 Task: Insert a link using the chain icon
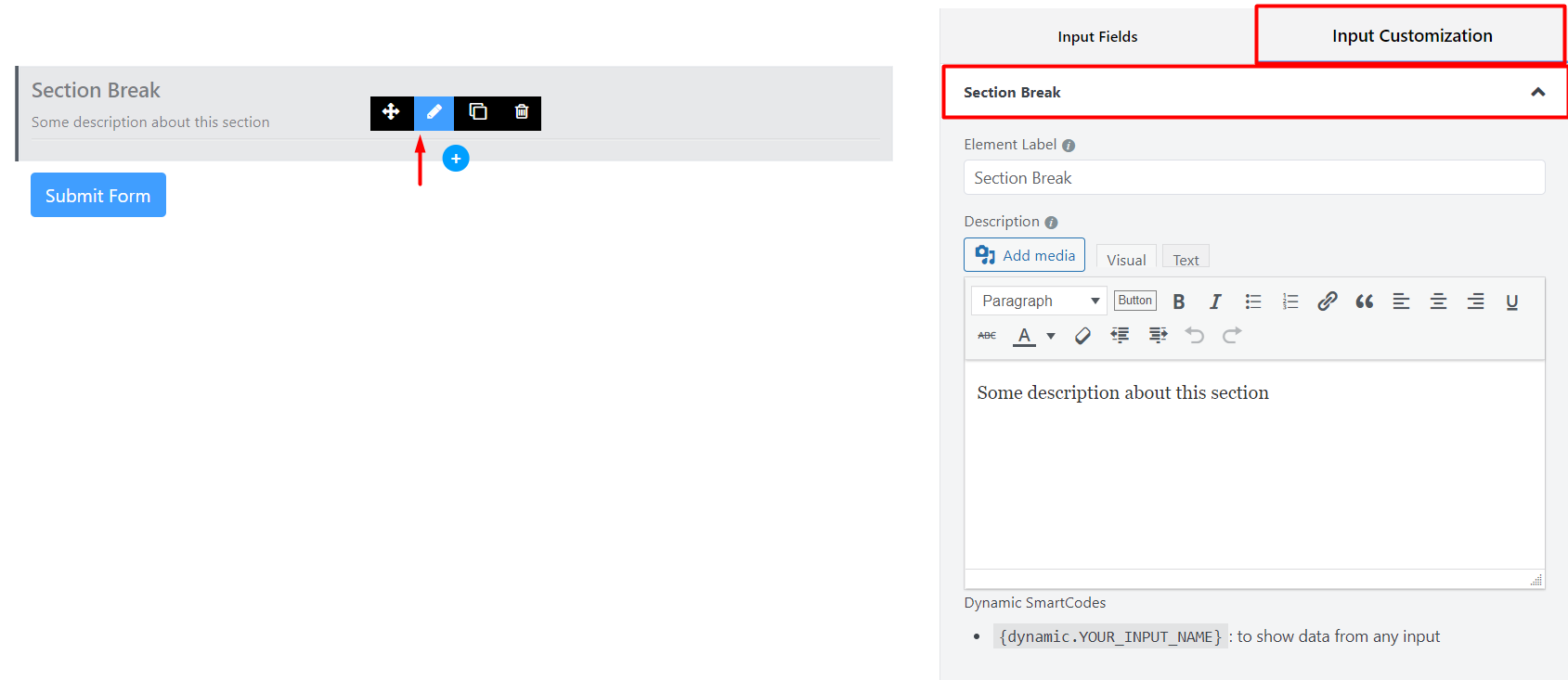click(1327, 302)
